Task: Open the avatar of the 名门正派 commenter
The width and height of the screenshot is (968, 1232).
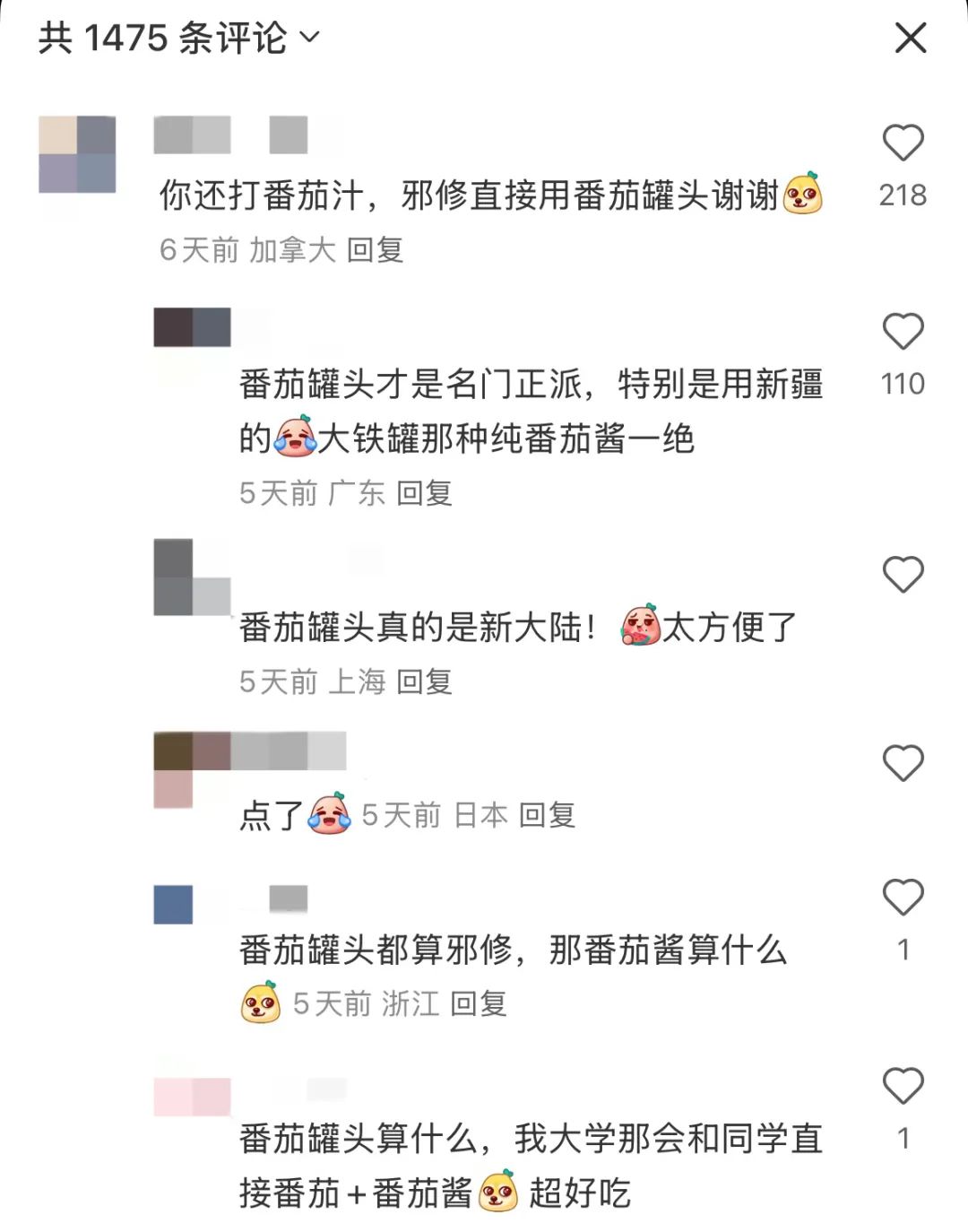Action: [192, 327]
